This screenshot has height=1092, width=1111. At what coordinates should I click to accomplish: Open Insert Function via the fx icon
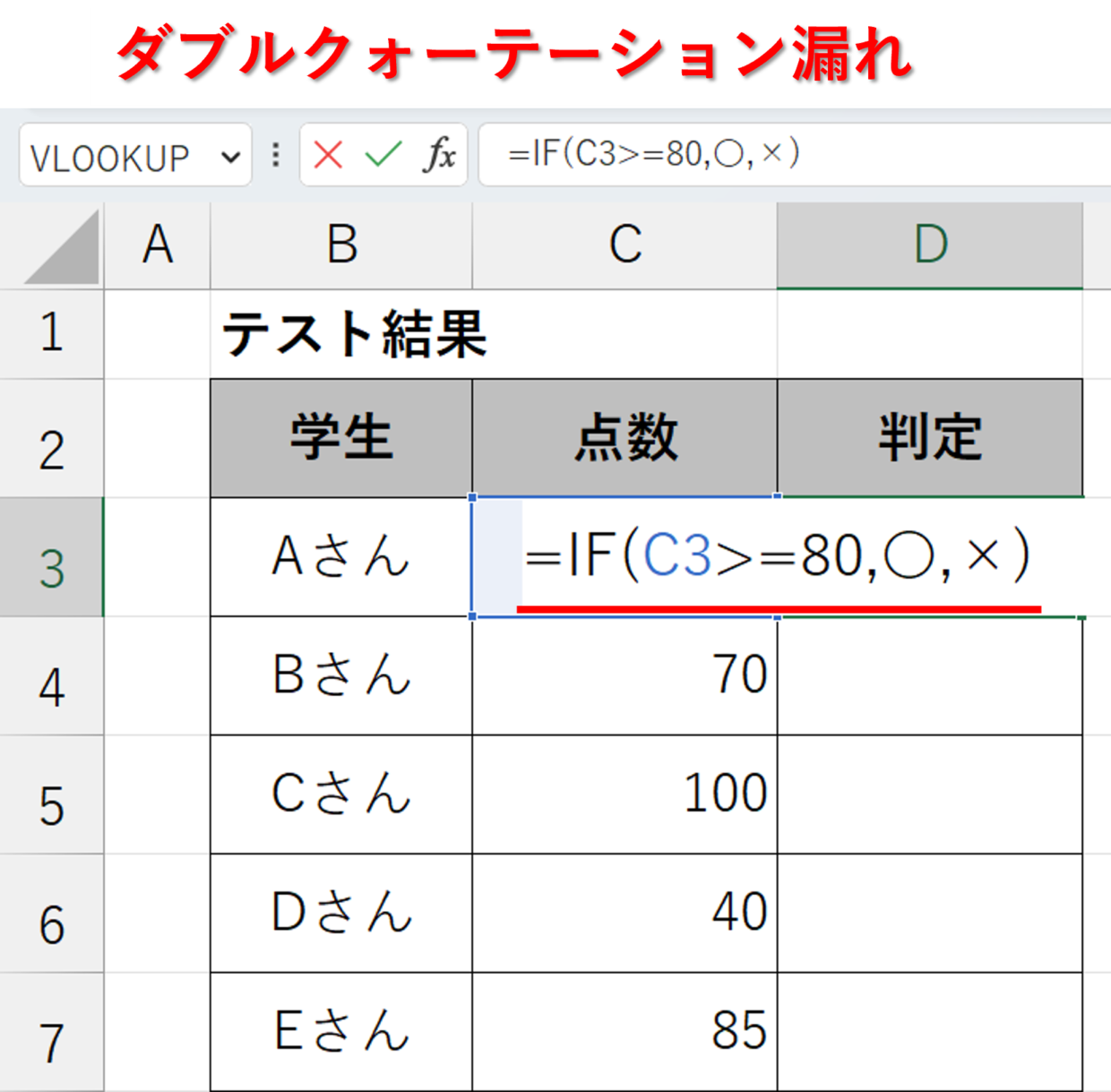pos(439,155)
